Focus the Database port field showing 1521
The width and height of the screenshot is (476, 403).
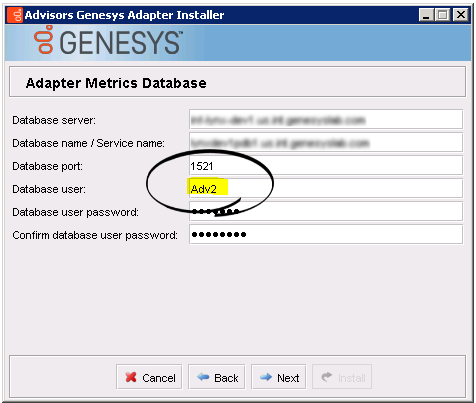pos(326,166)
